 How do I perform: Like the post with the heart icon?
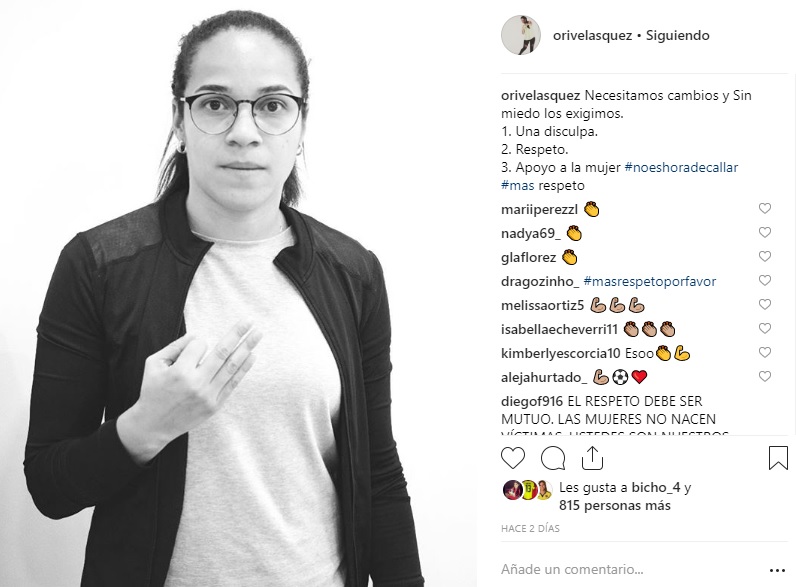point(513,459)
